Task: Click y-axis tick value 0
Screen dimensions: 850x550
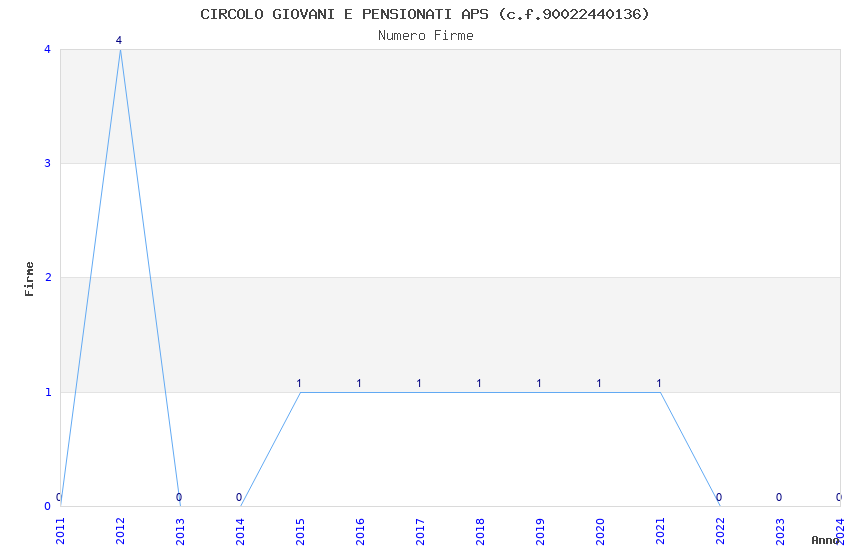Action: tap(48, 506)
